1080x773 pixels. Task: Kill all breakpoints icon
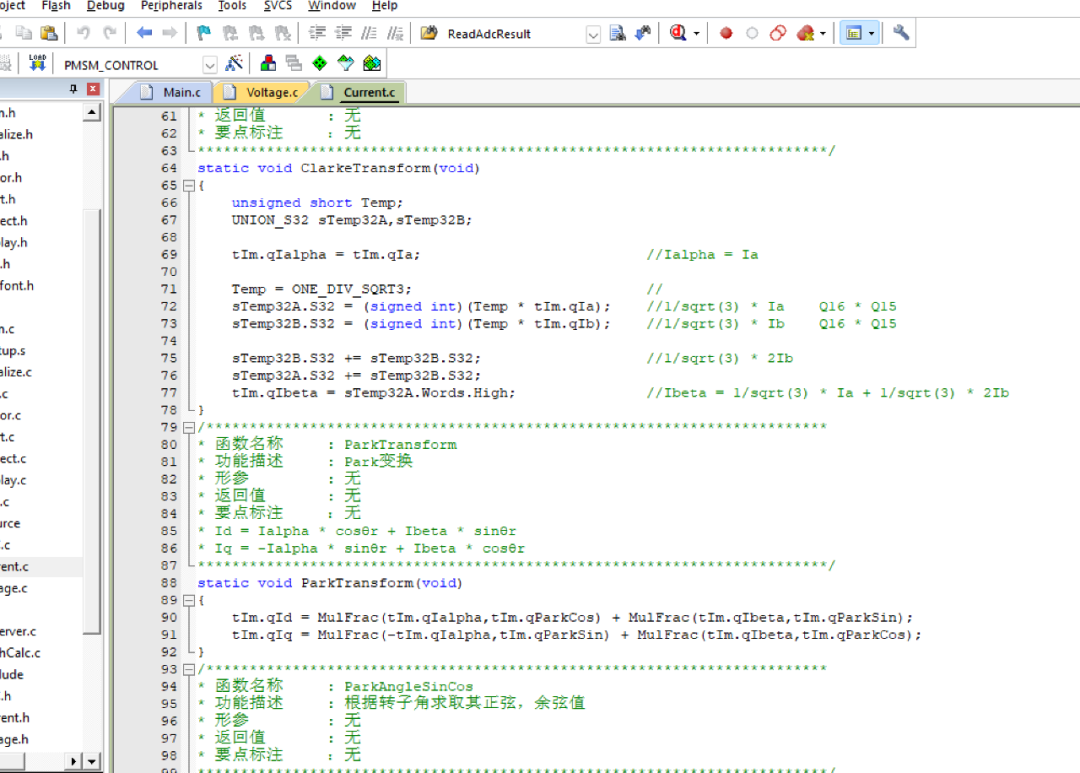pos(805,33)
